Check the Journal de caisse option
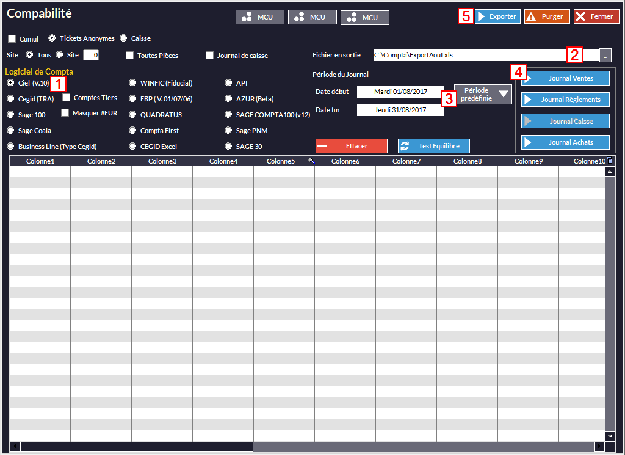Screen dimensions: 625x455 [x=210, y=55]
